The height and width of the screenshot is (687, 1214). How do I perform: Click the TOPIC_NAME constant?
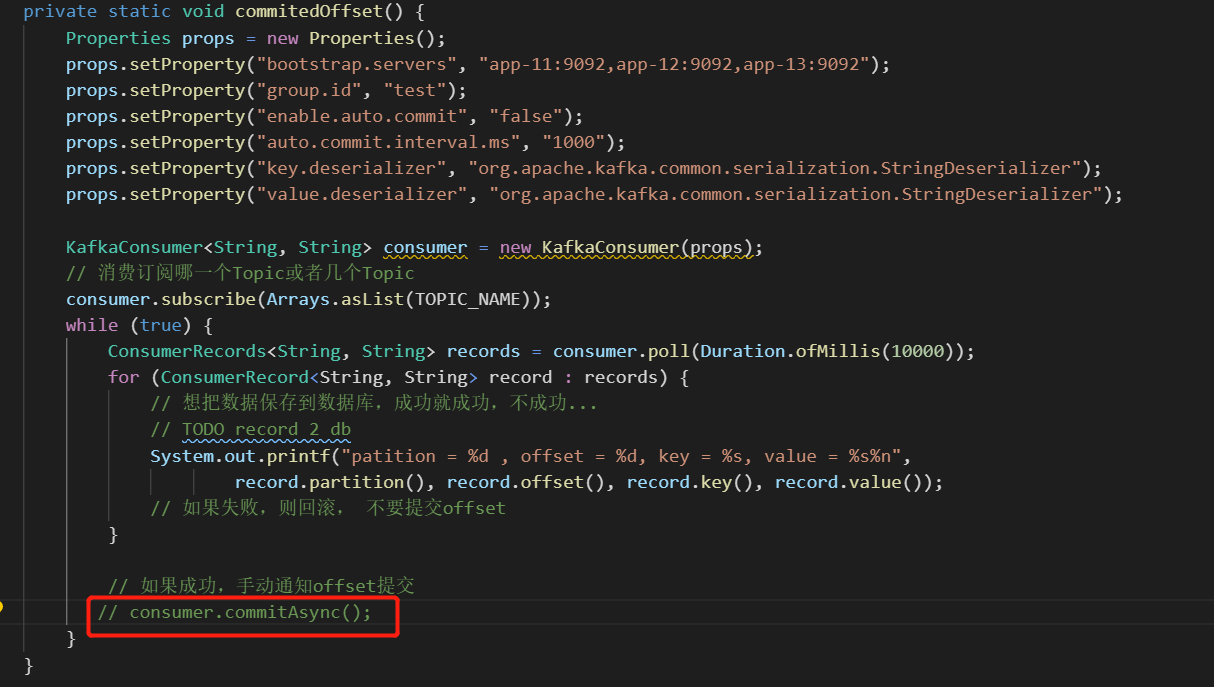pos(468,299)
